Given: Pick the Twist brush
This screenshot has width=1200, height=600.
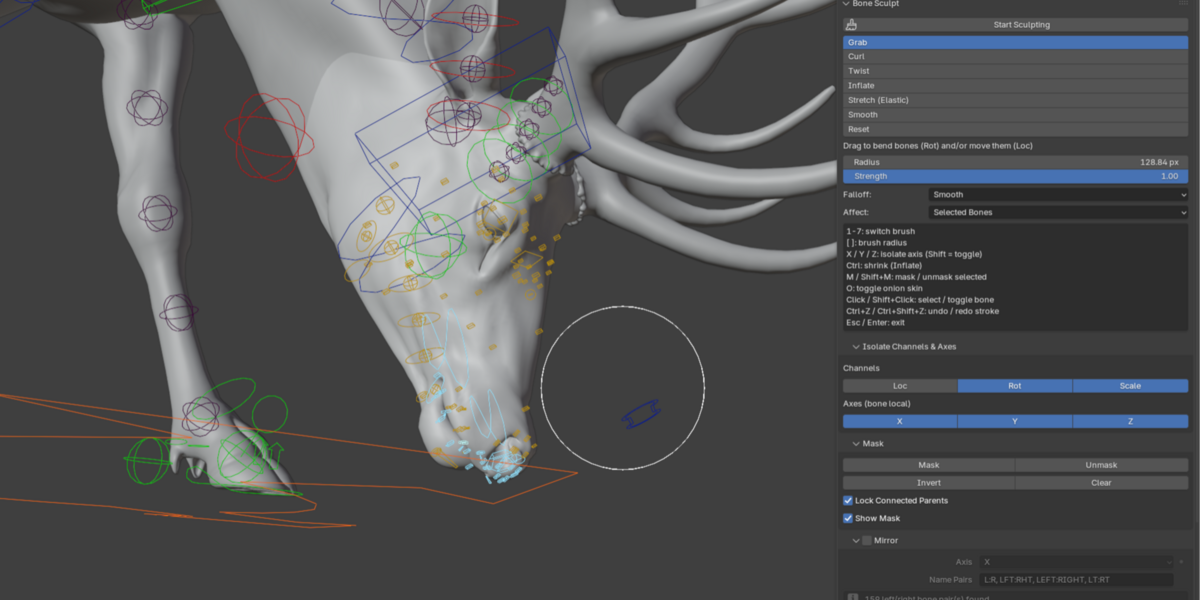Looking at the screenshot, I should 1016,71.
